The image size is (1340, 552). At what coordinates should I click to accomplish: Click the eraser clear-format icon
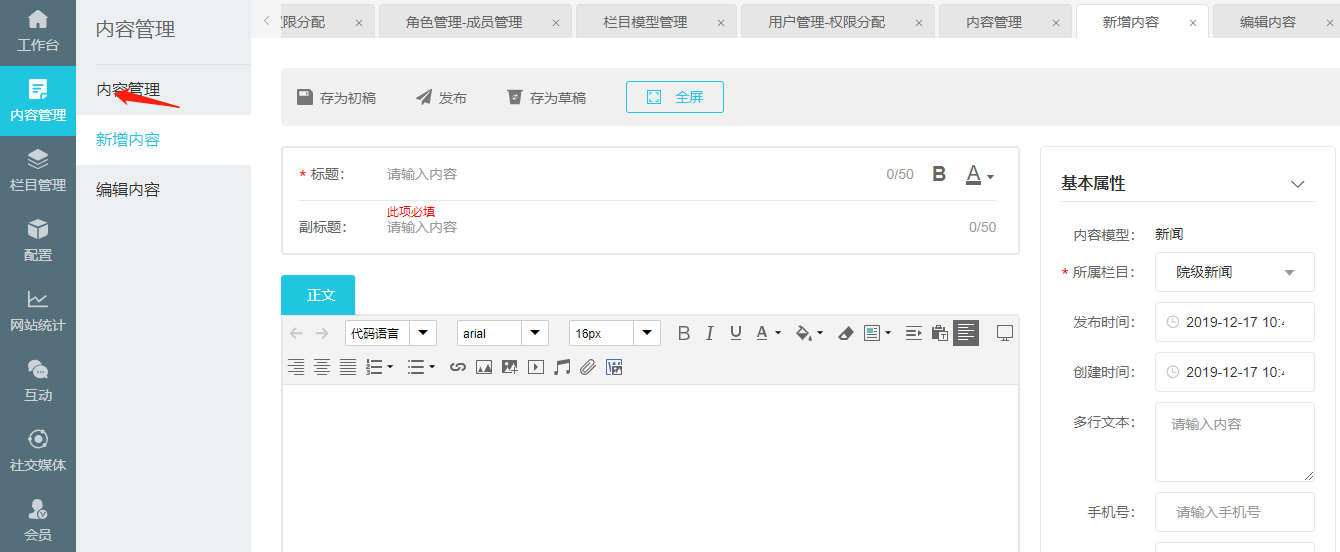point(845,333)
